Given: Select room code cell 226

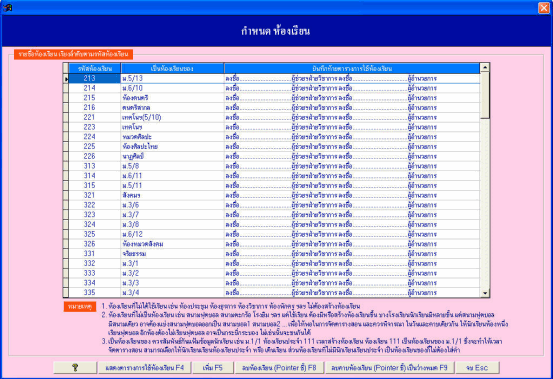Looking at the screenshot, I should (x=95, y=156).
